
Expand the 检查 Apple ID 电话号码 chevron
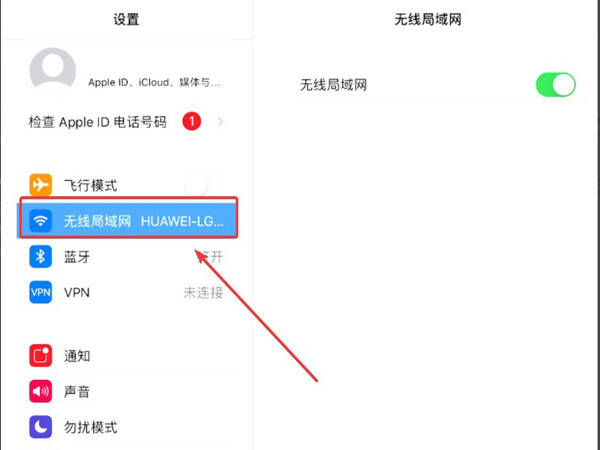(x=220, y=122)
